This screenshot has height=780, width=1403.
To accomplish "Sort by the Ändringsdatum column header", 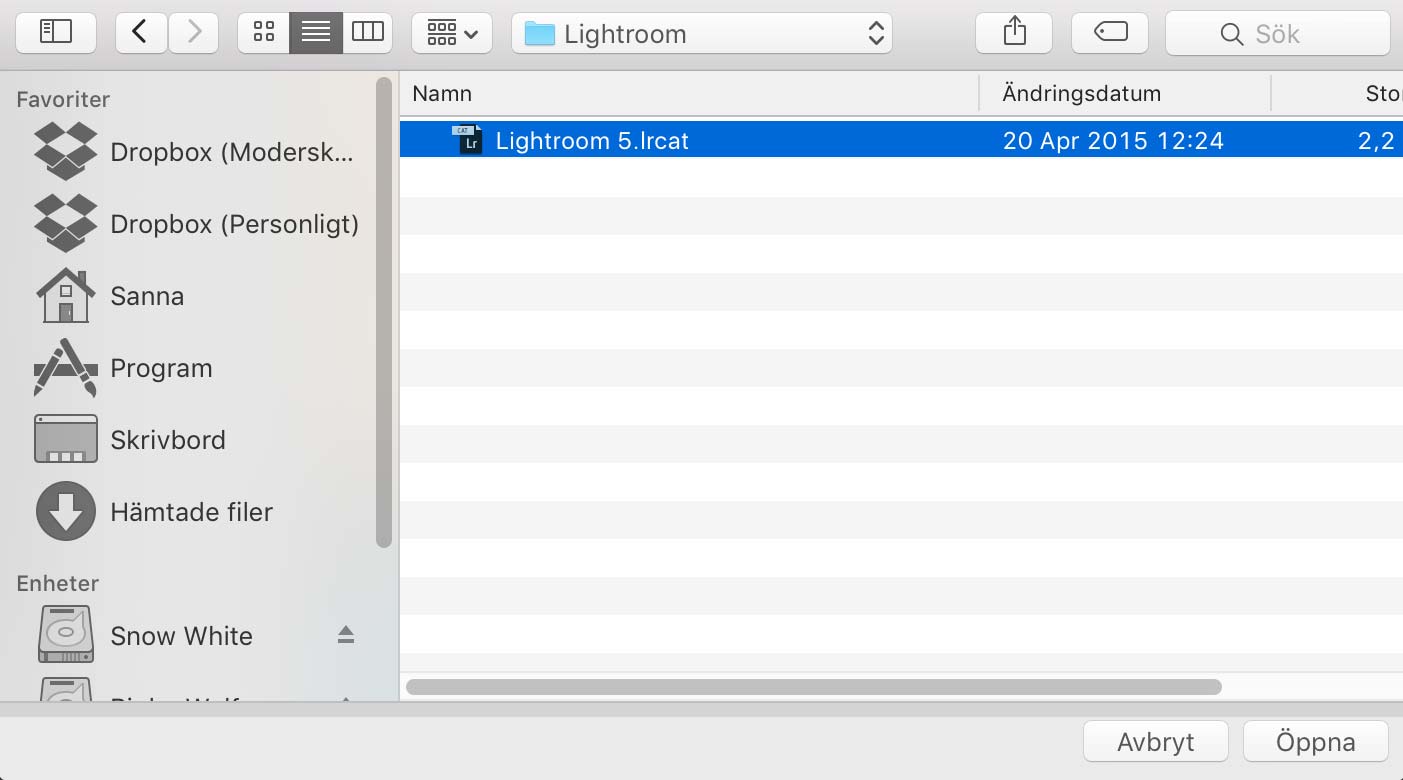I will click(1125, 94).
